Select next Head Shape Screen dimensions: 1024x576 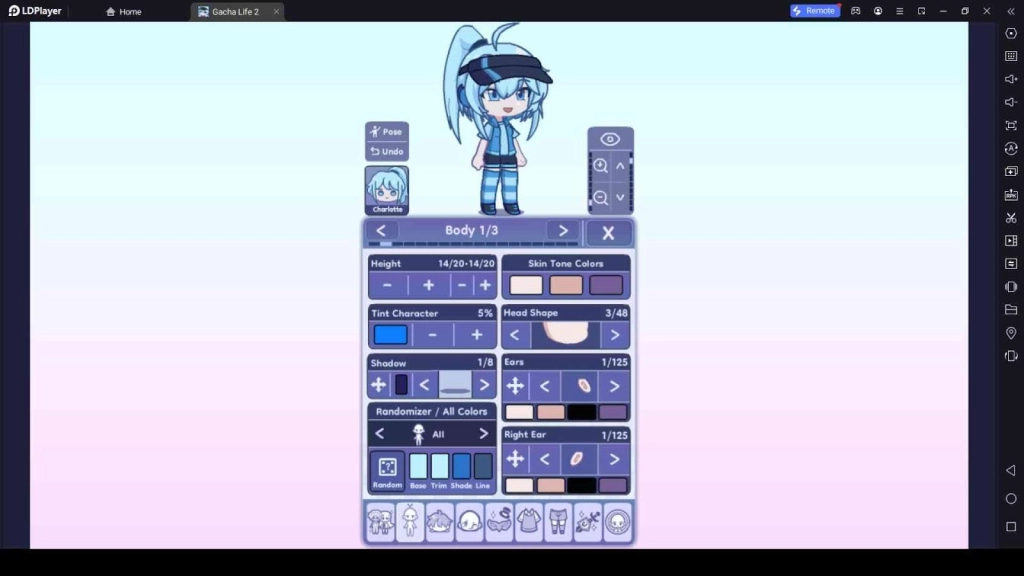(x=615, y=335)
